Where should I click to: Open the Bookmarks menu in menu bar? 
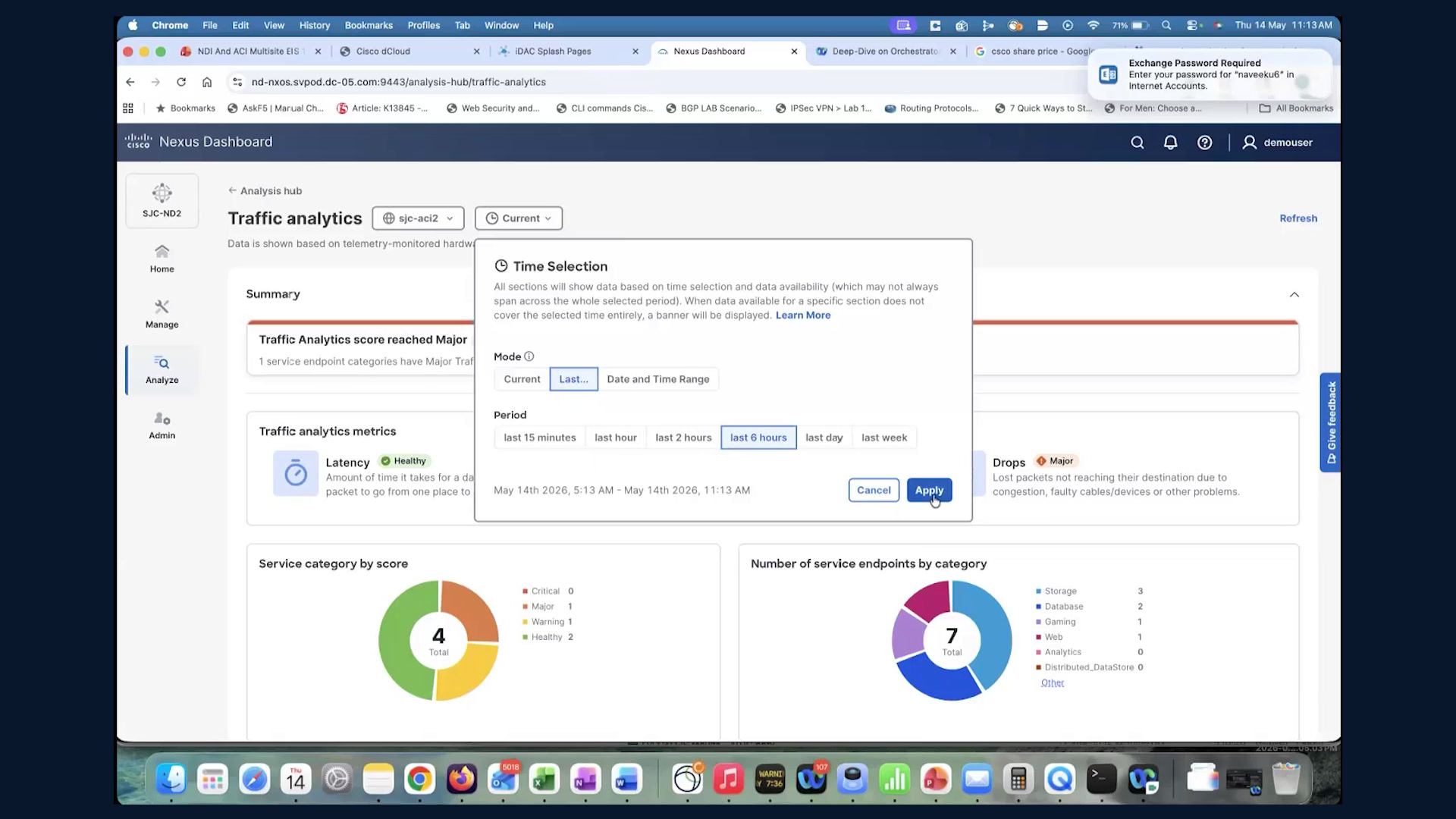tap(369, 25)
